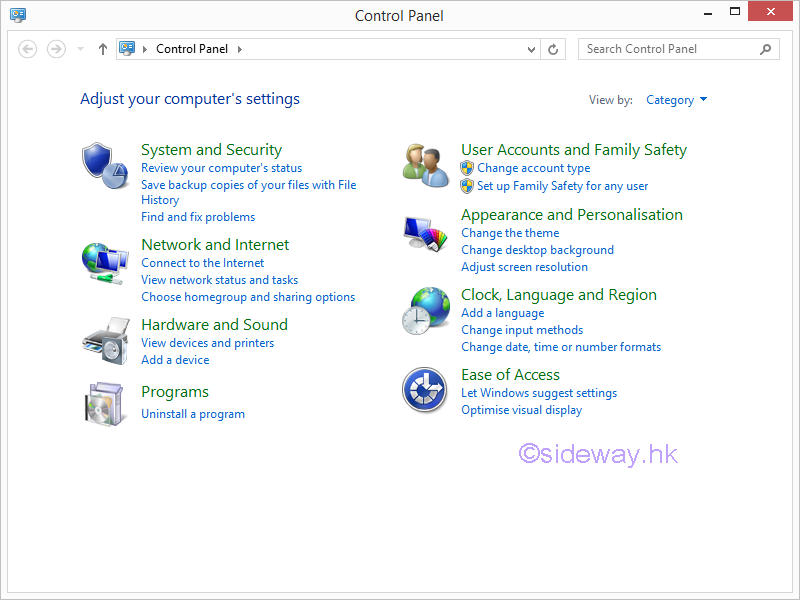
Task: Go up one level with up arrow
Action: (x=102, y=49)
